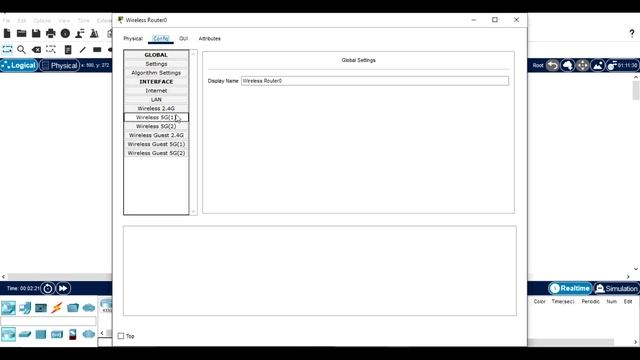
Task: Choose the Routers subcategory icon
Action: 8,334
